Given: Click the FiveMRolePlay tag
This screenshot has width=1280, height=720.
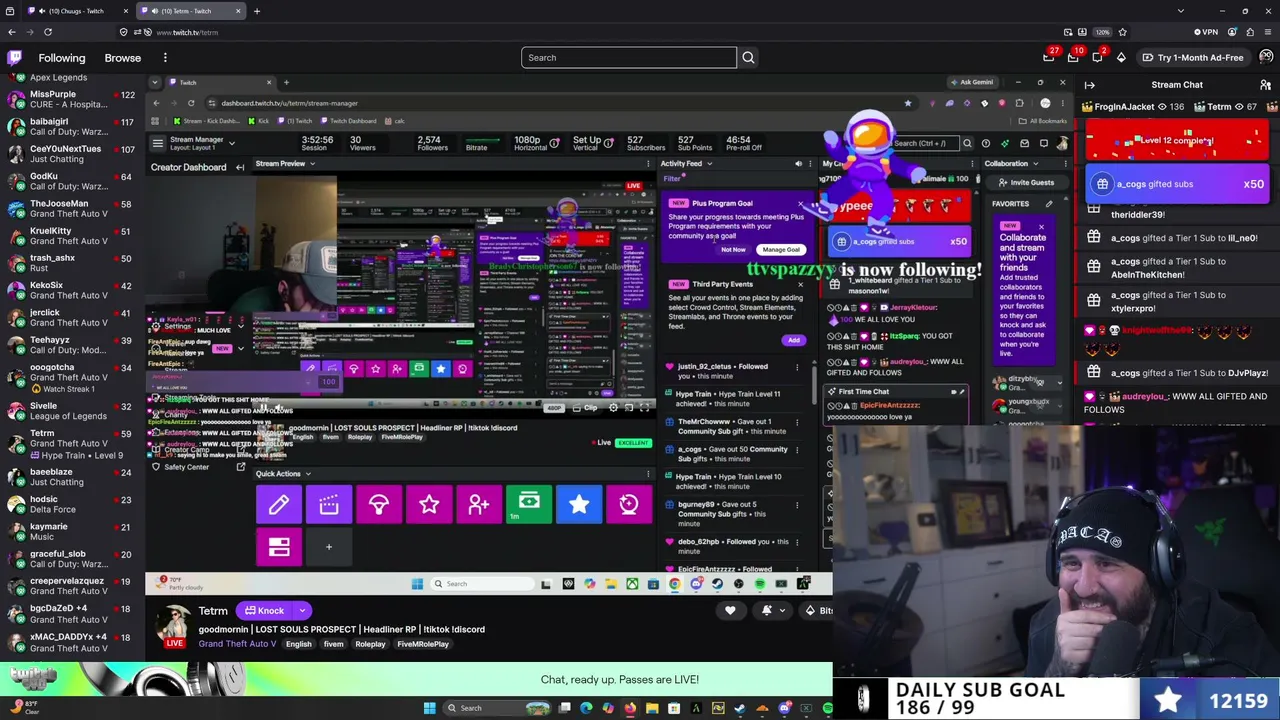Looking at the screenshot, I should tap(423, 644).
